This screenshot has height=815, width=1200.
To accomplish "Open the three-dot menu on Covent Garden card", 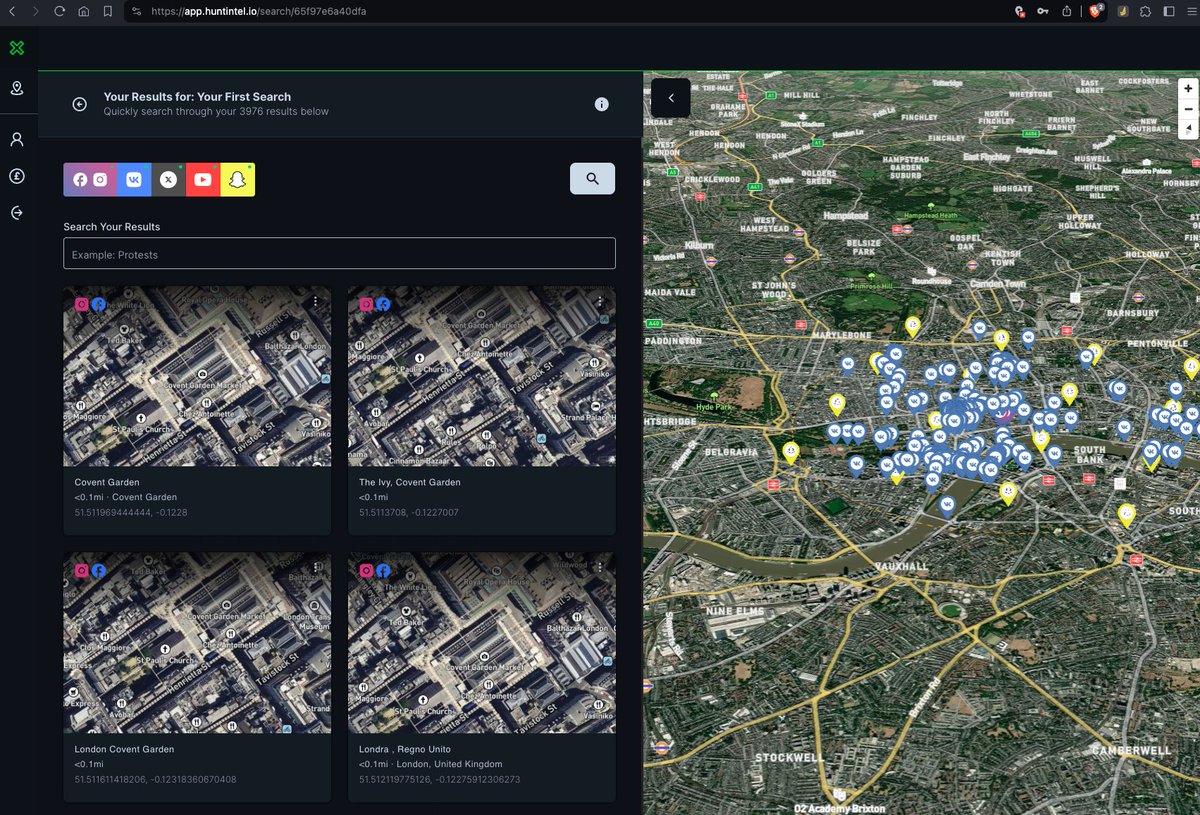I will click(316, 301).
